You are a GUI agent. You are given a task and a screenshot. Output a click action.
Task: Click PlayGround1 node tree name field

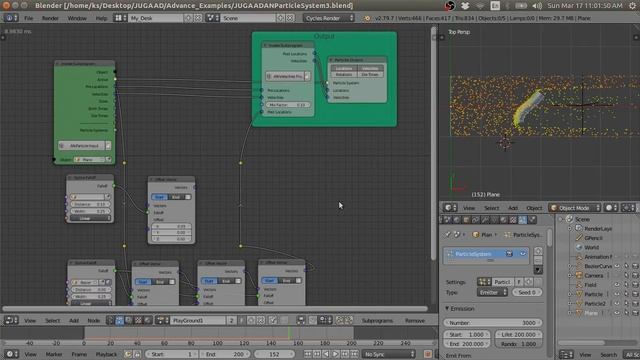click(x=198, y=320)
